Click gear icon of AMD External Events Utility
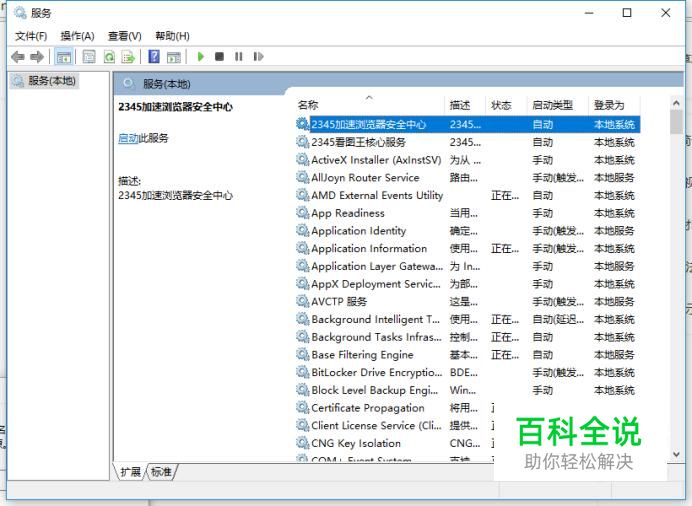The height and width of the screenshot is (506, 692). click(302, 195)
